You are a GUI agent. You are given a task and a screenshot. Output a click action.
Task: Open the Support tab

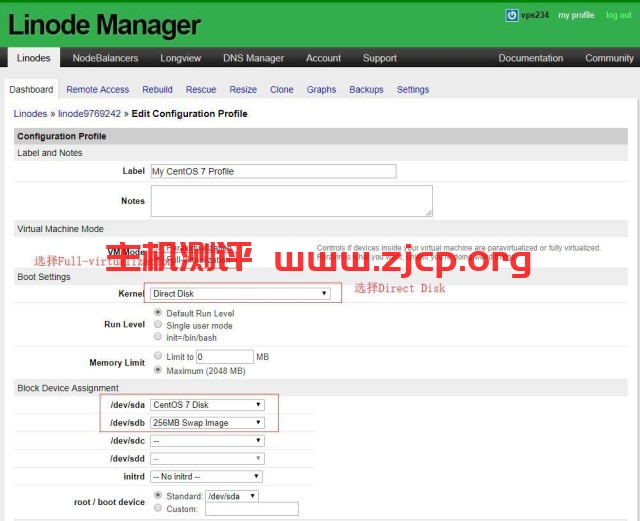tap(380, 58)
